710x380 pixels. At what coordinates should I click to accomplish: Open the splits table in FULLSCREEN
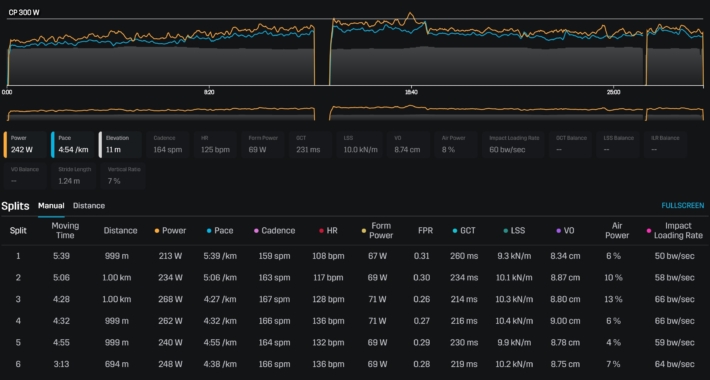pyautogui.click(x=683, y=206)
